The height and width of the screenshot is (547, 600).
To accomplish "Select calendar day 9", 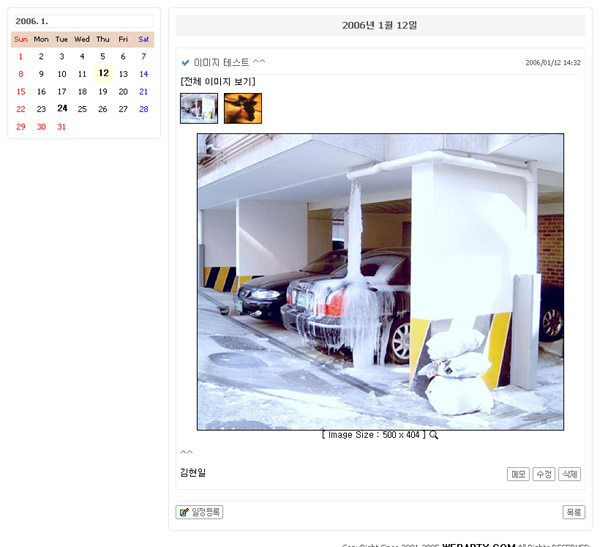I will pos(41,74).
